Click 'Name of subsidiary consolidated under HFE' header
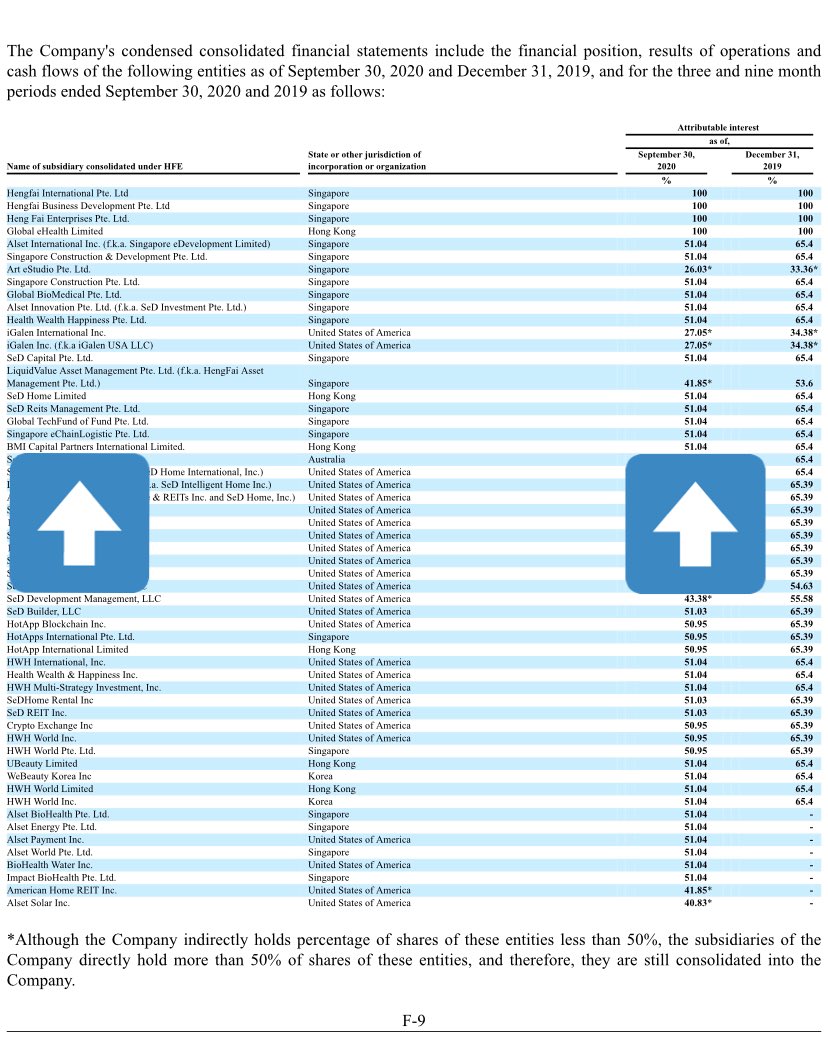Screen dimensions: 828x1040 [94, 166]
